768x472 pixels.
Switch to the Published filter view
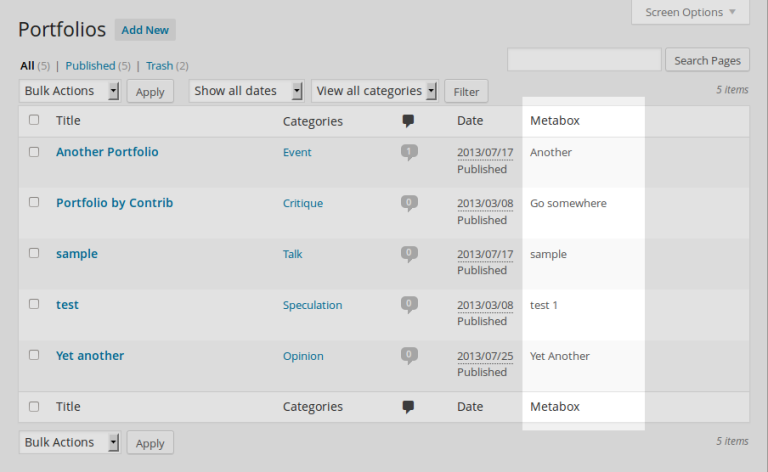[x=90, y=66]
